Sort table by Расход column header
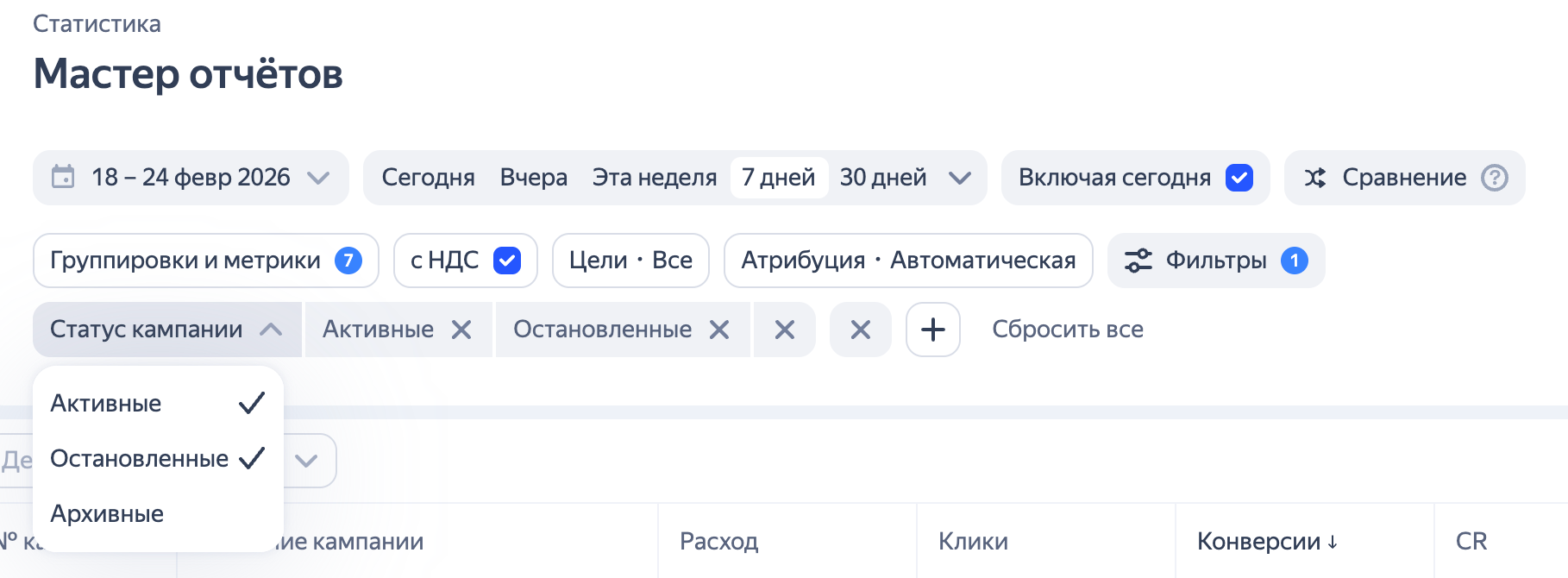1568x578 pixels. tap(718, 542)
